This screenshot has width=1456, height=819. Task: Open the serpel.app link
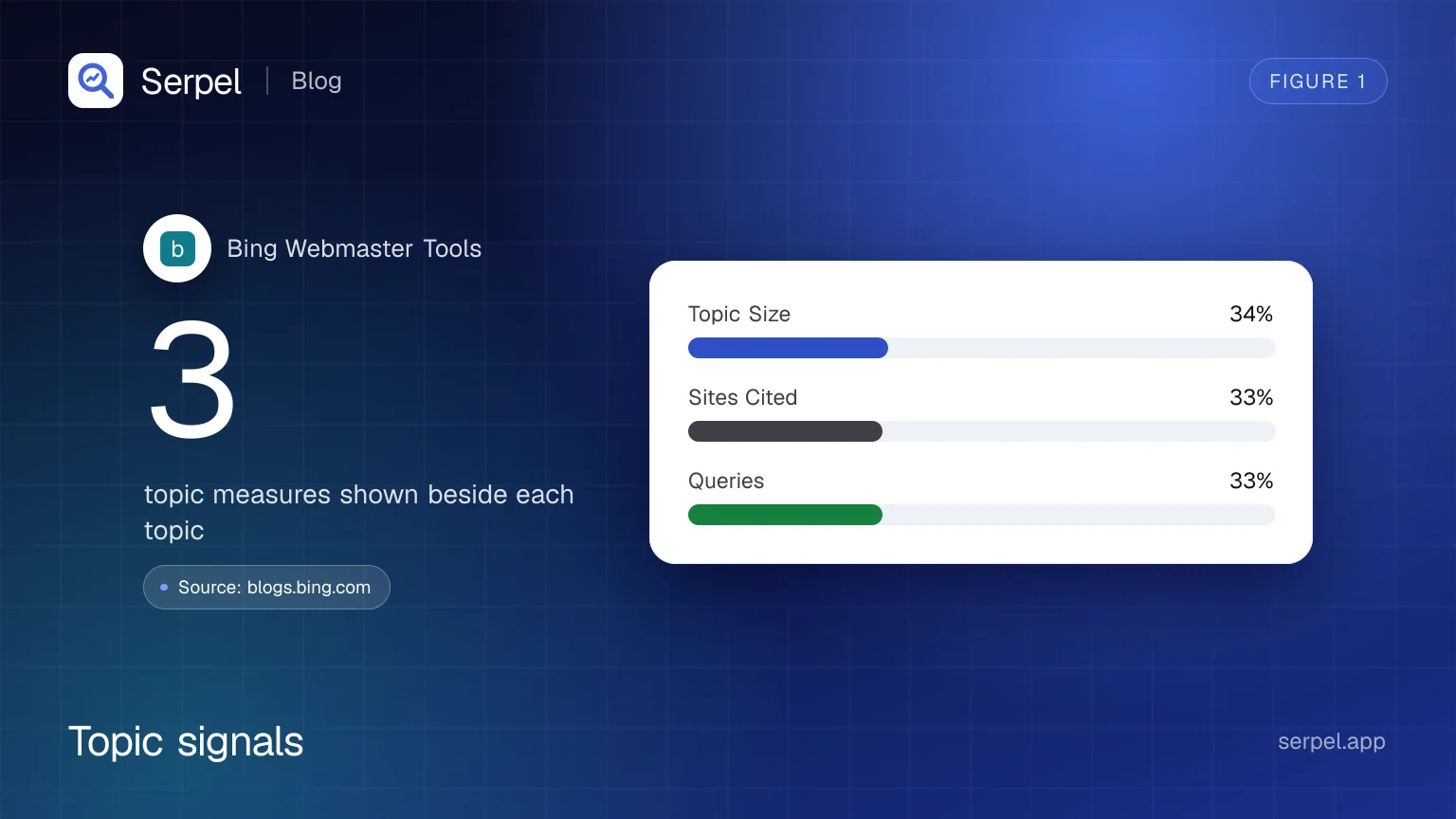1332,741
